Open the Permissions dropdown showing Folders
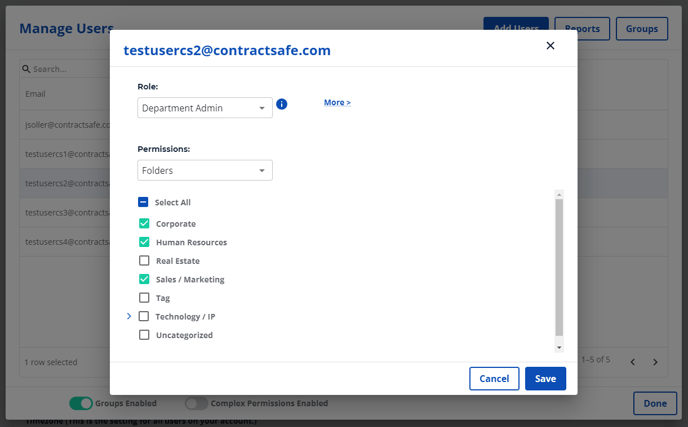 tap(205, 170)
